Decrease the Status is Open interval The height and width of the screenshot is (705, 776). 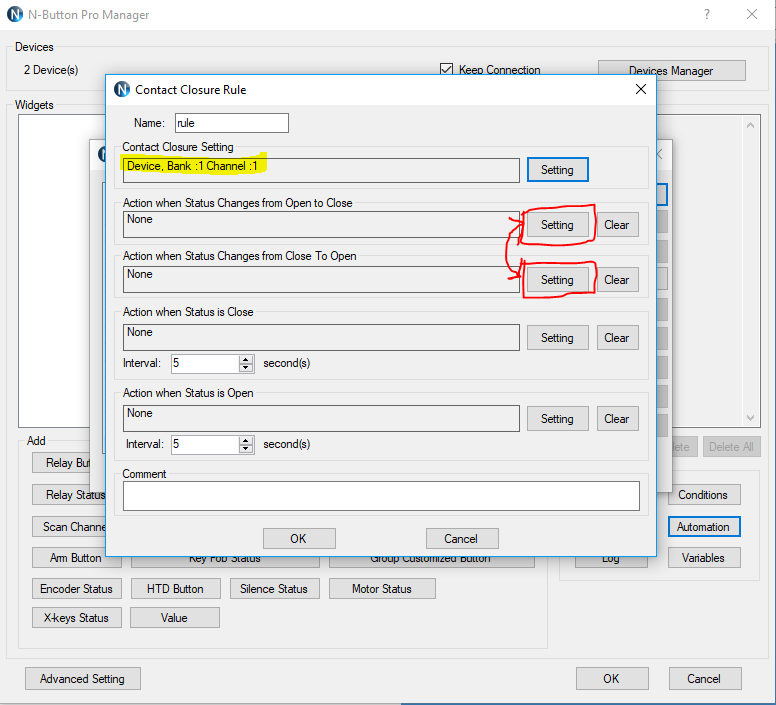(x=245, y=449)
